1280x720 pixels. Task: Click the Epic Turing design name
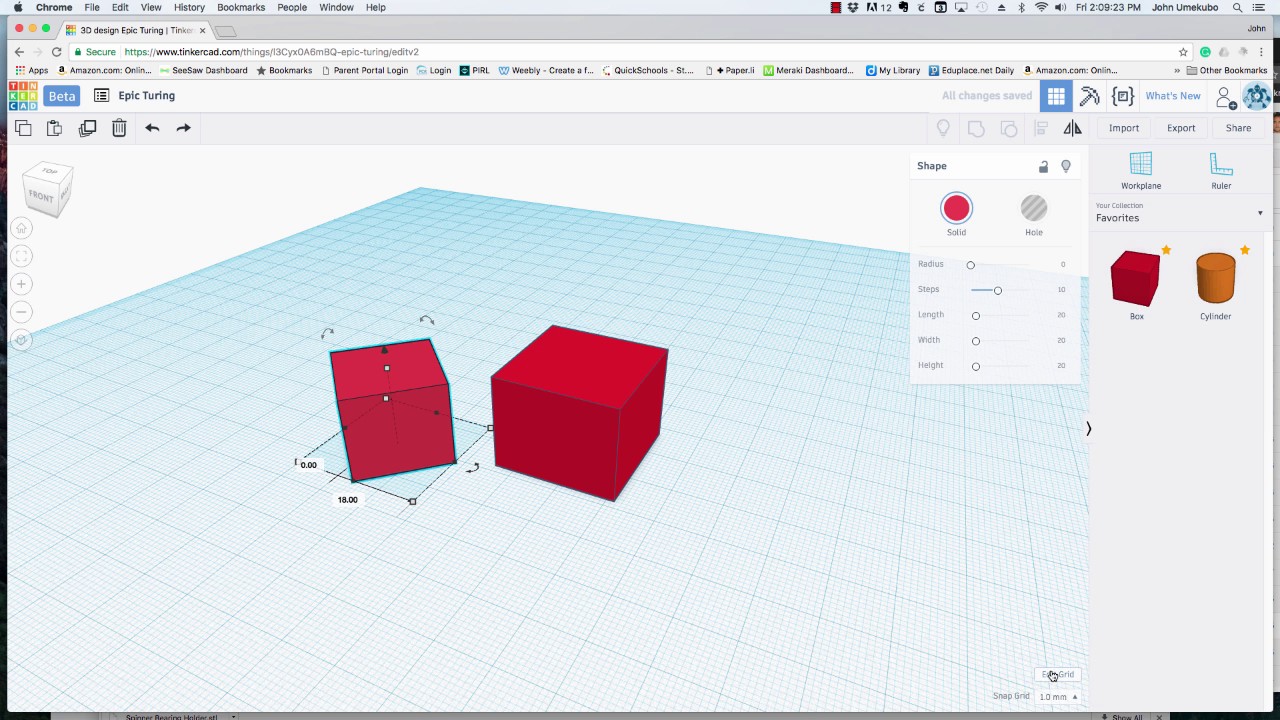point(146,96)
